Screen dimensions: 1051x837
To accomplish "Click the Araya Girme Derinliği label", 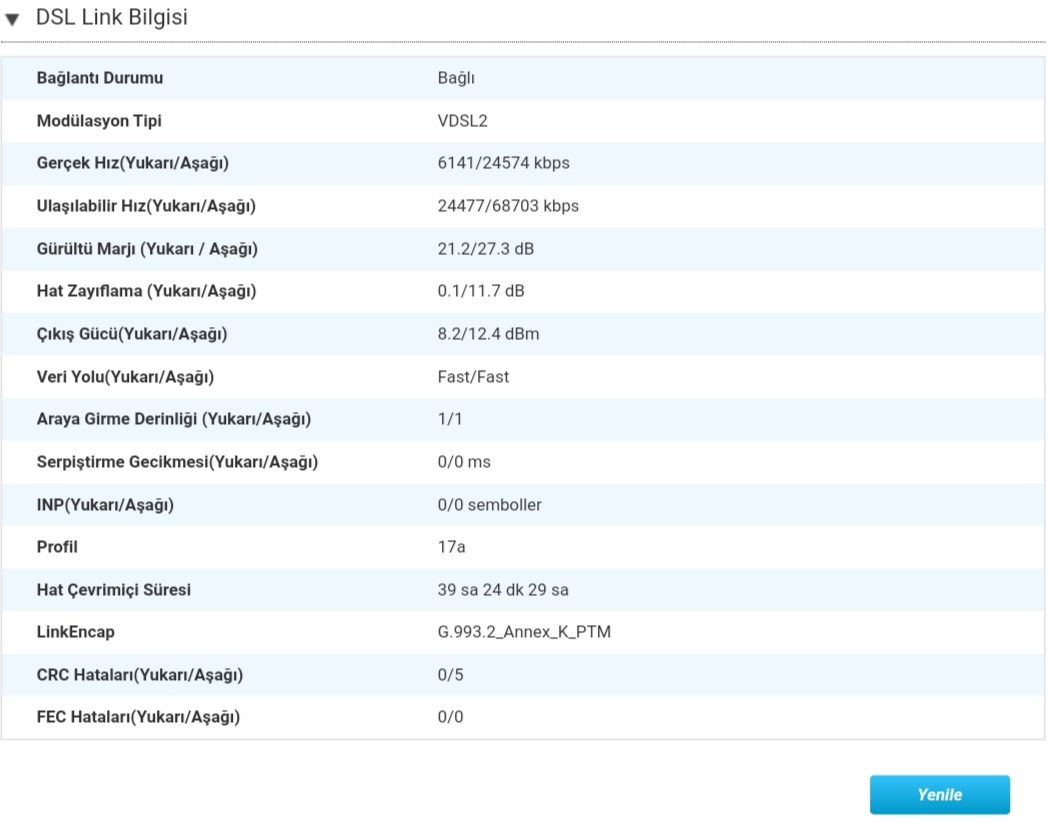I will (x=174, y=420).
